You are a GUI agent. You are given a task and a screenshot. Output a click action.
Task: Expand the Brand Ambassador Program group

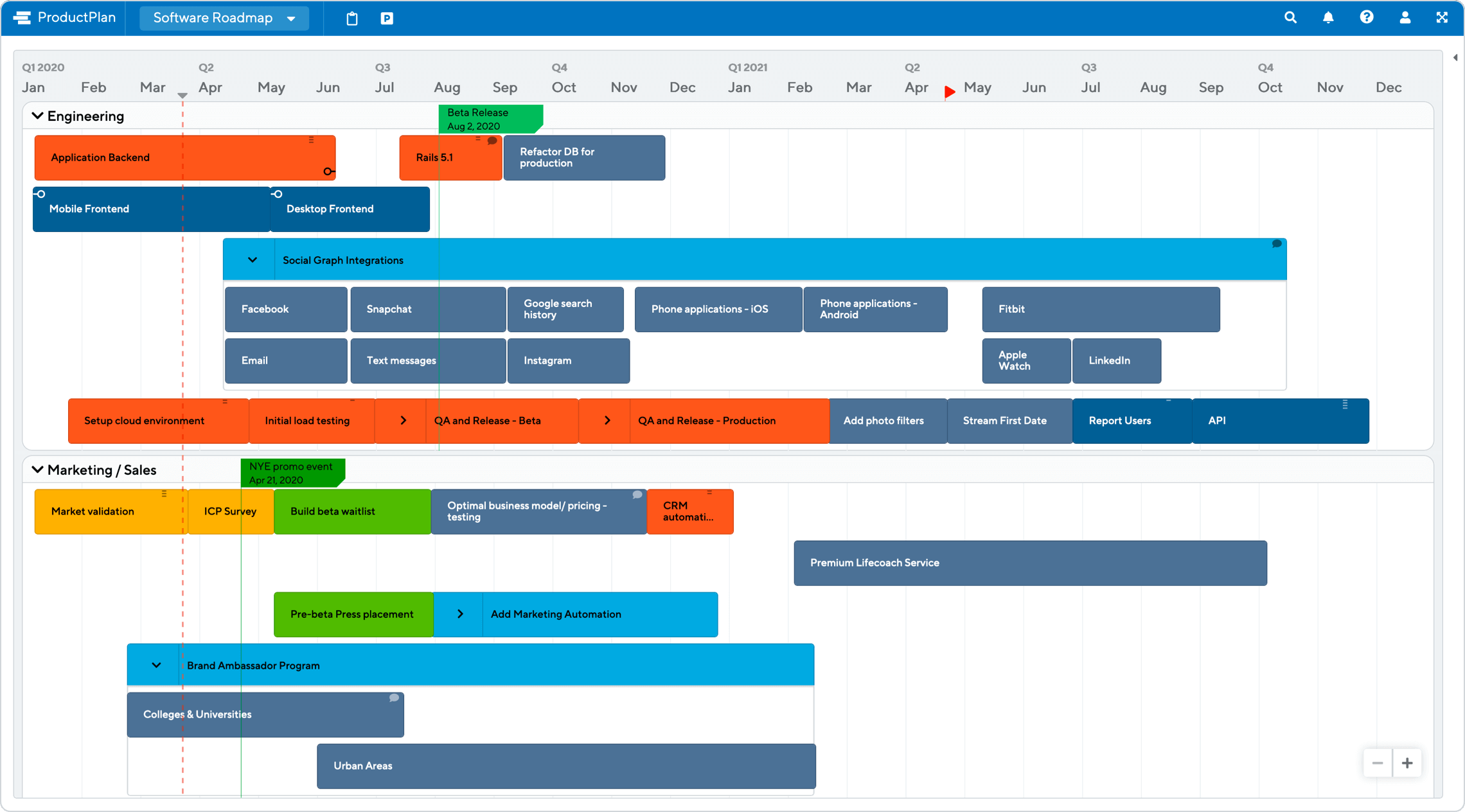tap(156, 665)
